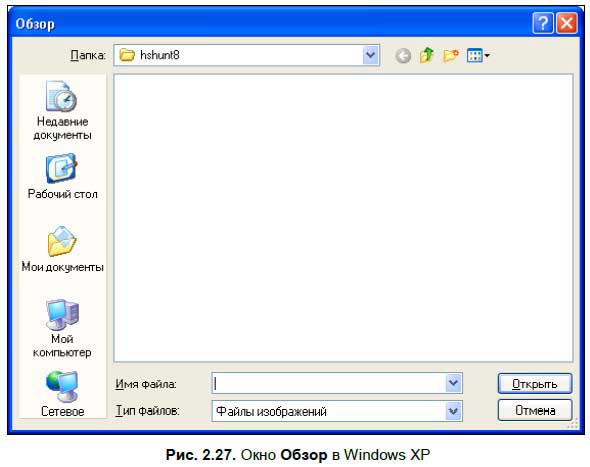Open Сетевое network places icon

pyautogui.click(x=62, y=394)
